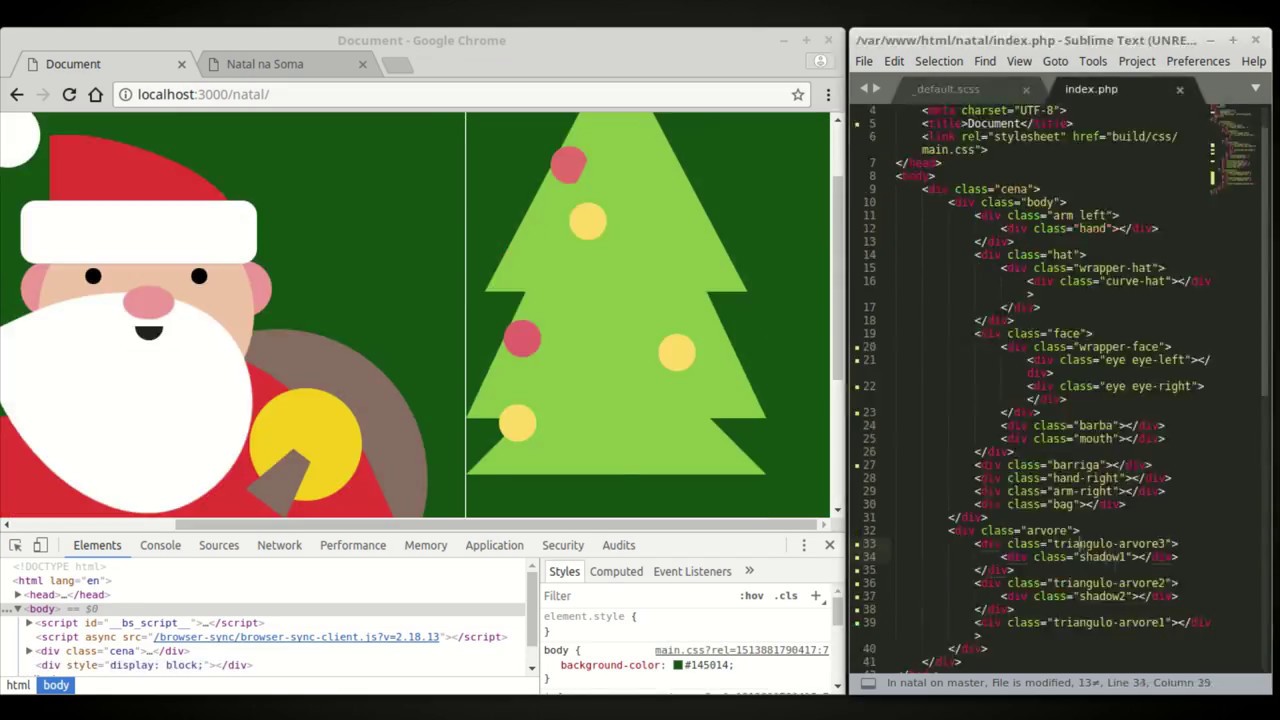Open Sublime tab list dropdown arrow

click(x=1256, y=88)
